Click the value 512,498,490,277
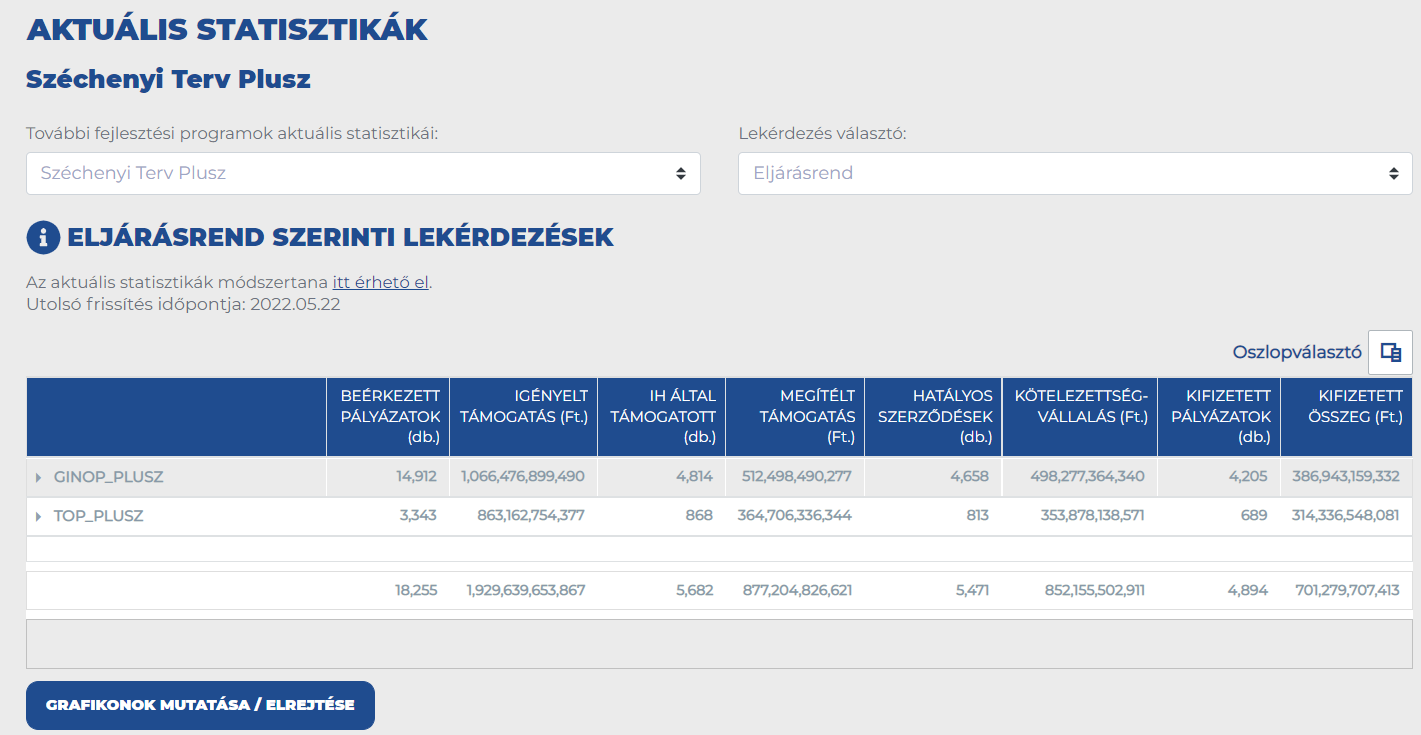This screenshot has width=1421, height=735. click(x=797, y=477)
